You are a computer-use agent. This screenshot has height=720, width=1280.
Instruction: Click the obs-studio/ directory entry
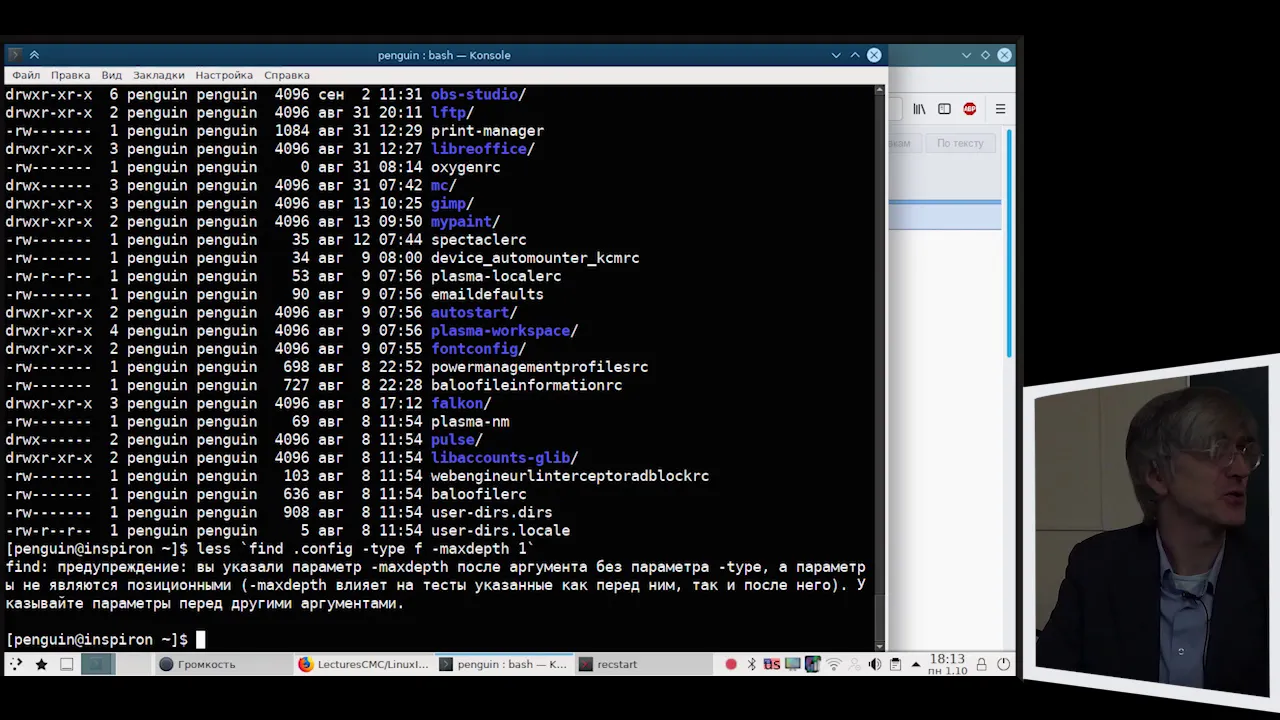coord(478,94)
